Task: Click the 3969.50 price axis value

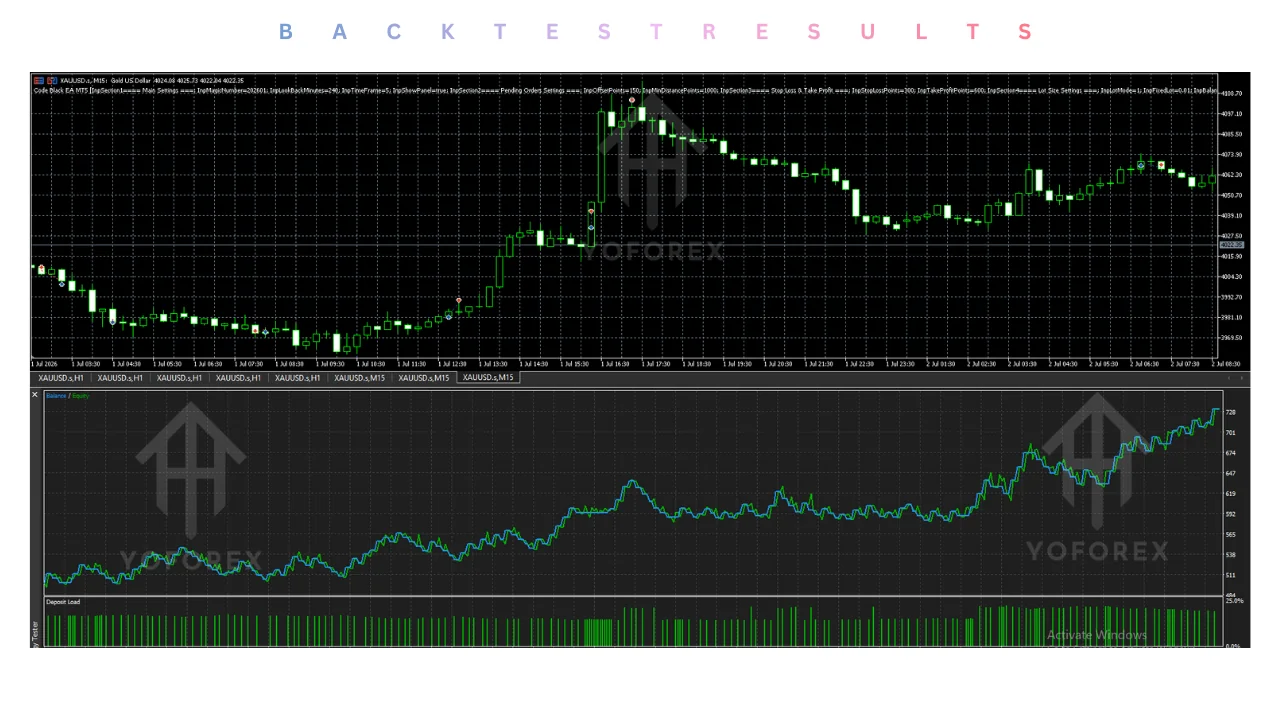Action: 1232,338
